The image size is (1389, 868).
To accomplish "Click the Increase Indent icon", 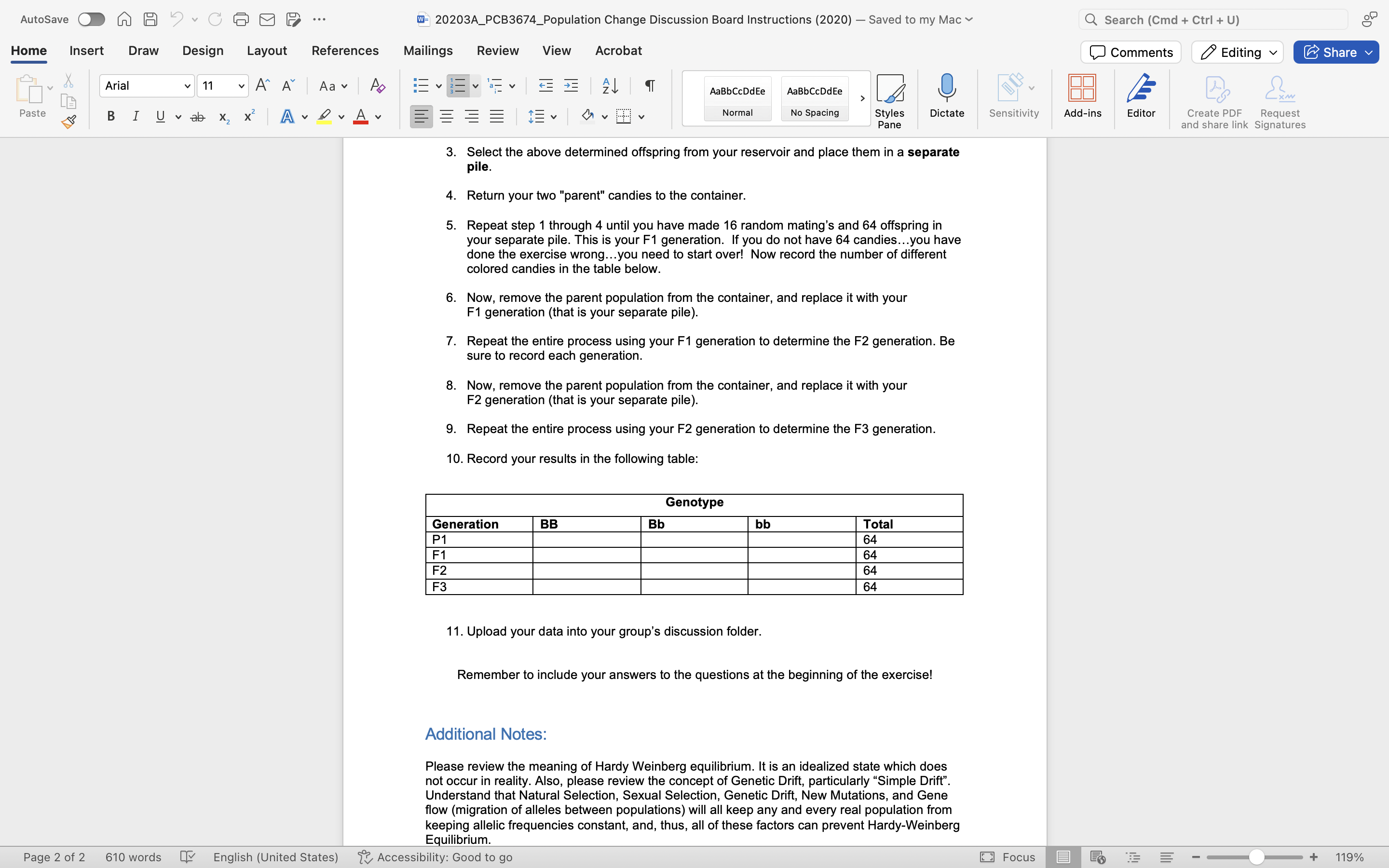I will click(x=571, y=86).
